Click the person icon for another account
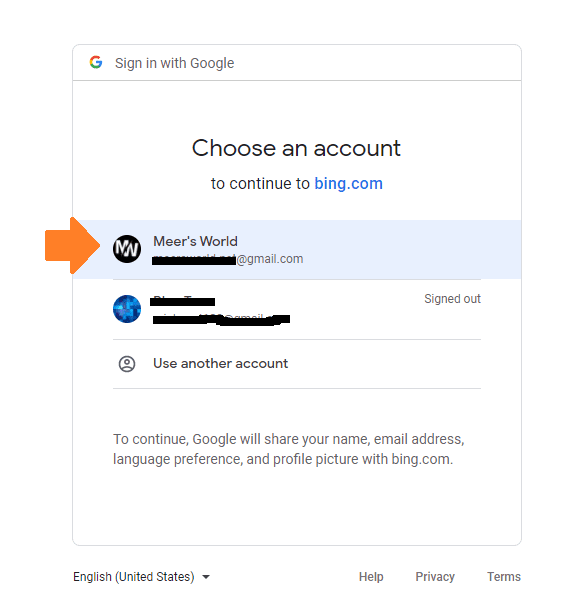The height and width of the screenshot is (609, 567). tap(127, 364)
